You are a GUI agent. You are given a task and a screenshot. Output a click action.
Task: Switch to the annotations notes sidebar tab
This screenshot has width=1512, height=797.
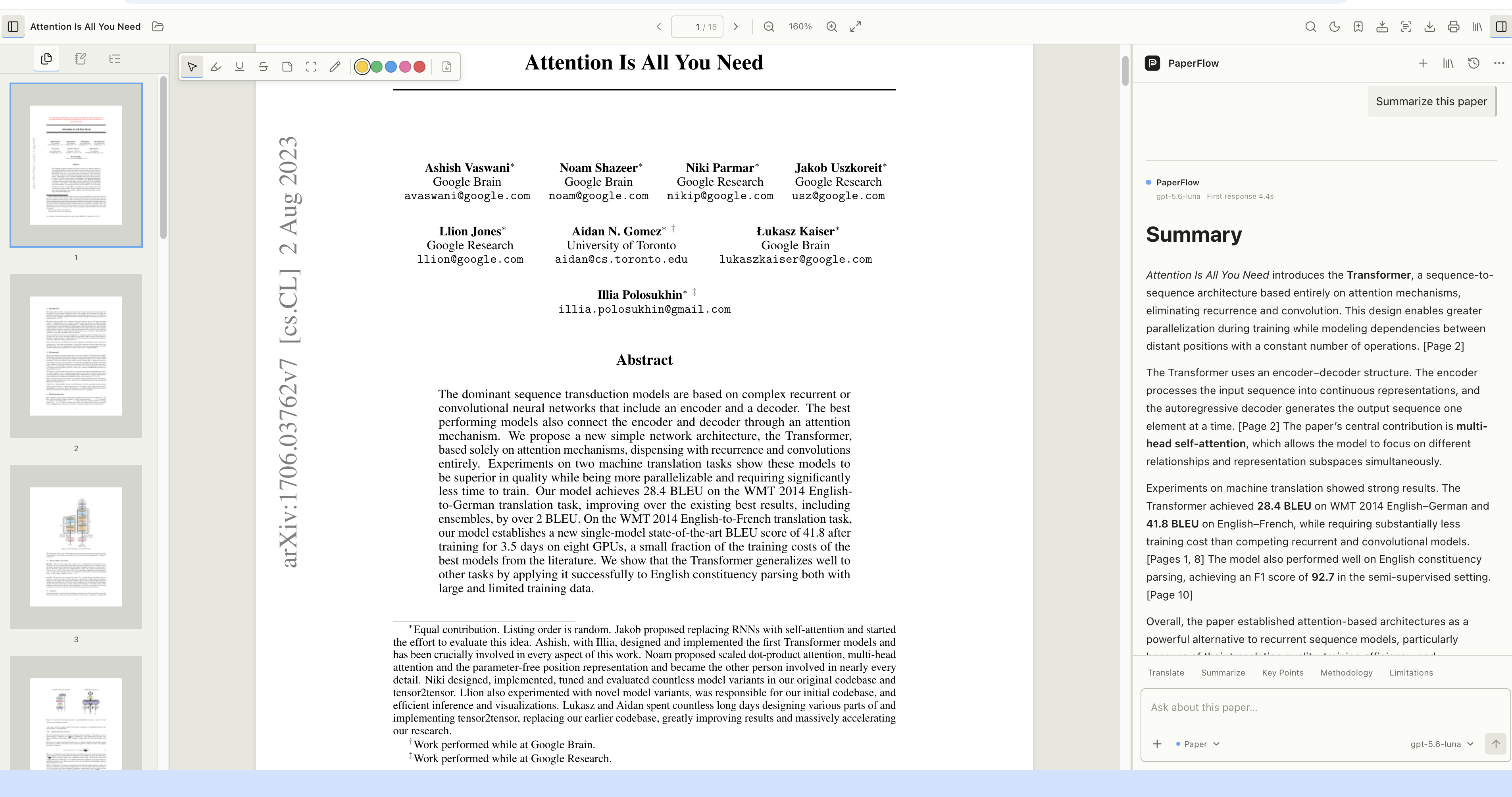[x=81, y=59]
